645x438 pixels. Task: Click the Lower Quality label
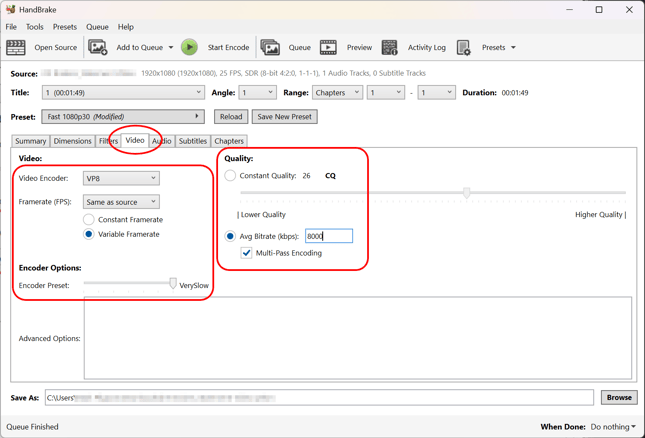point(263,214)
